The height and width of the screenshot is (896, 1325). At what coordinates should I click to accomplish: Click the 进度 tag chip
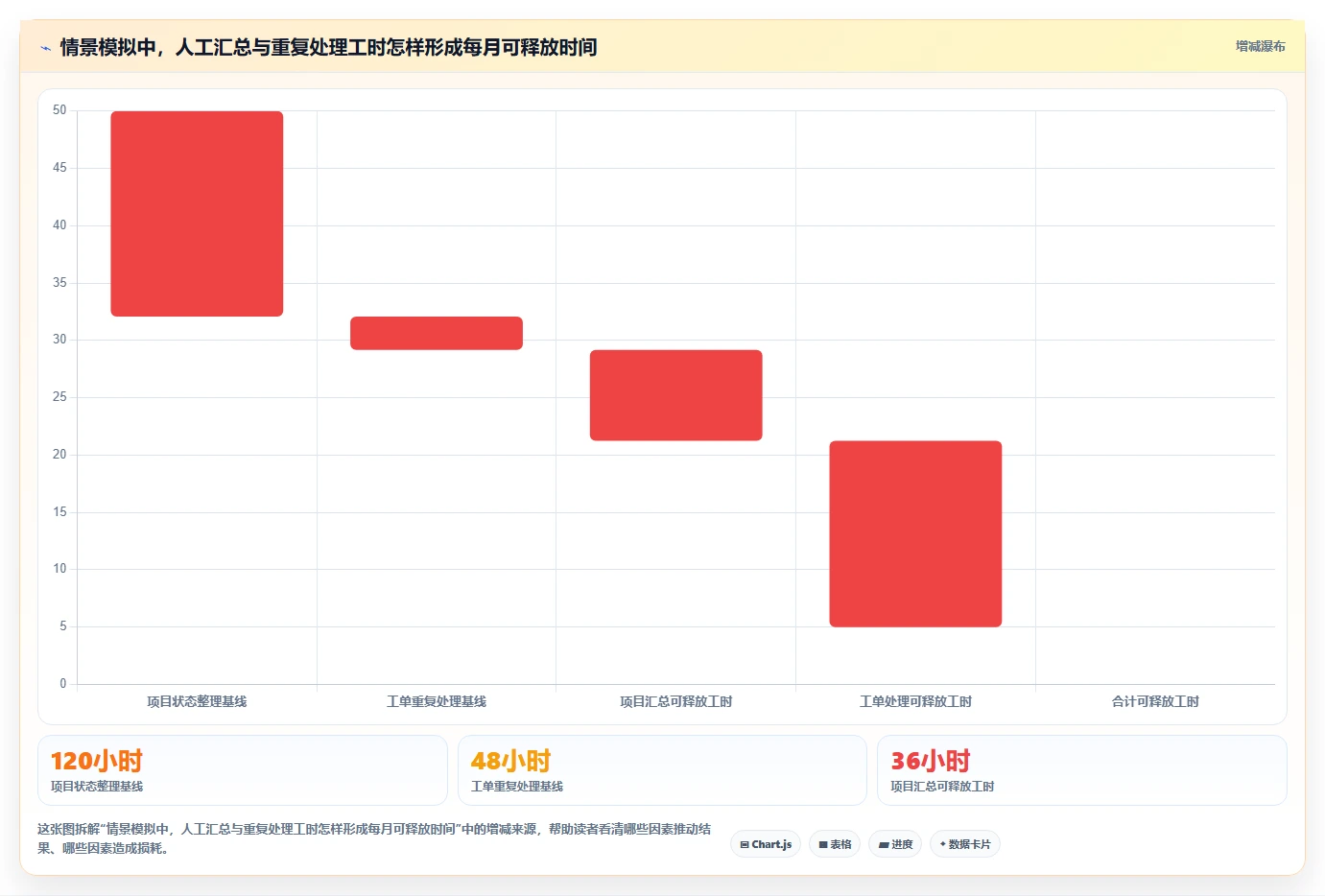(x=895, y=844)
